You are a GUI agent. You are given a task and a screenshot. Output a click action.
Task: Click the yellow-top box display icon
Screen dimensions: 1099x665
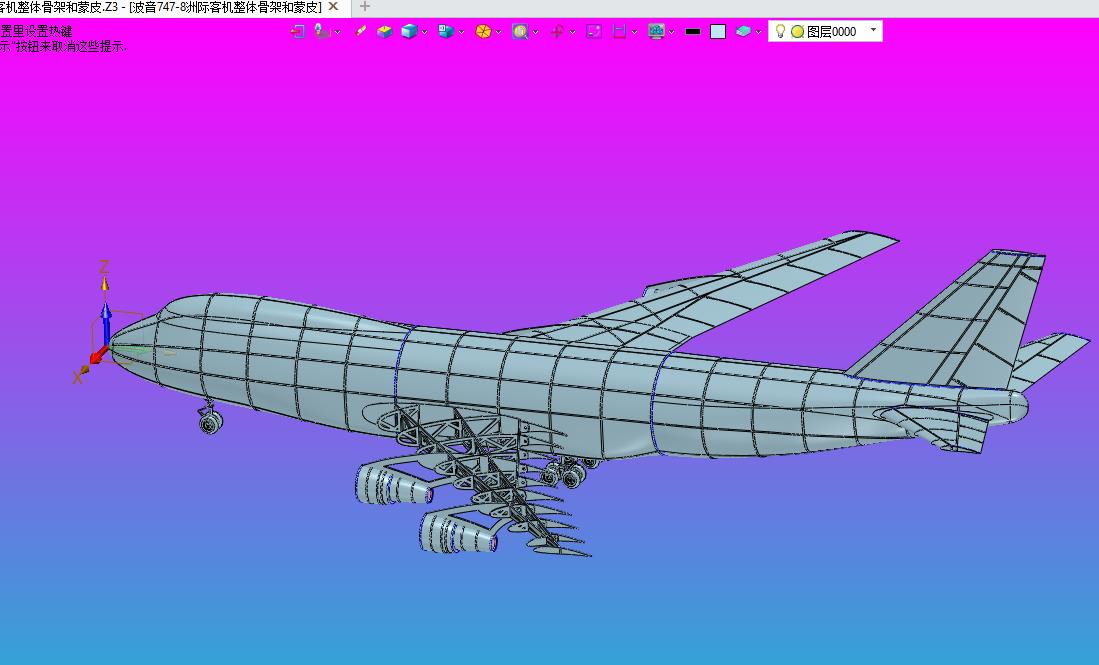(384, 32)
